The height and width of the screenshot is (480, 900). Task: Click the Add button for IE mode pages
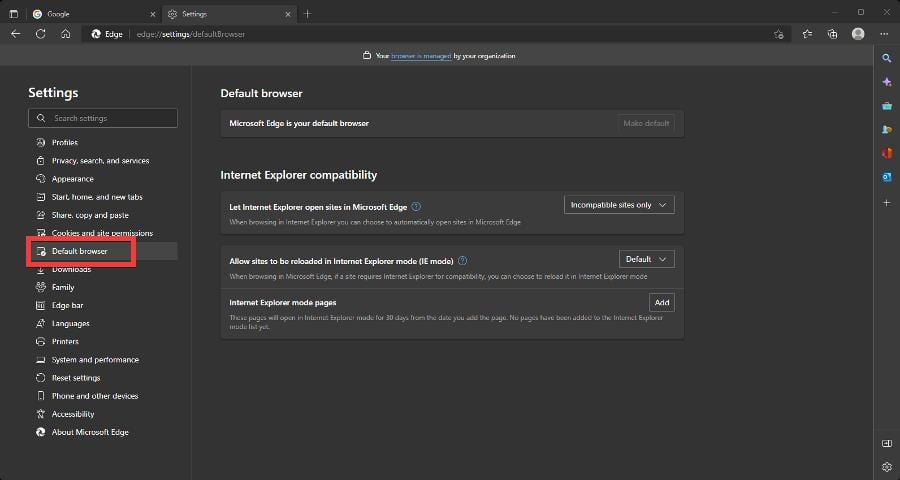pyautogui.click(x=662, y=303)
